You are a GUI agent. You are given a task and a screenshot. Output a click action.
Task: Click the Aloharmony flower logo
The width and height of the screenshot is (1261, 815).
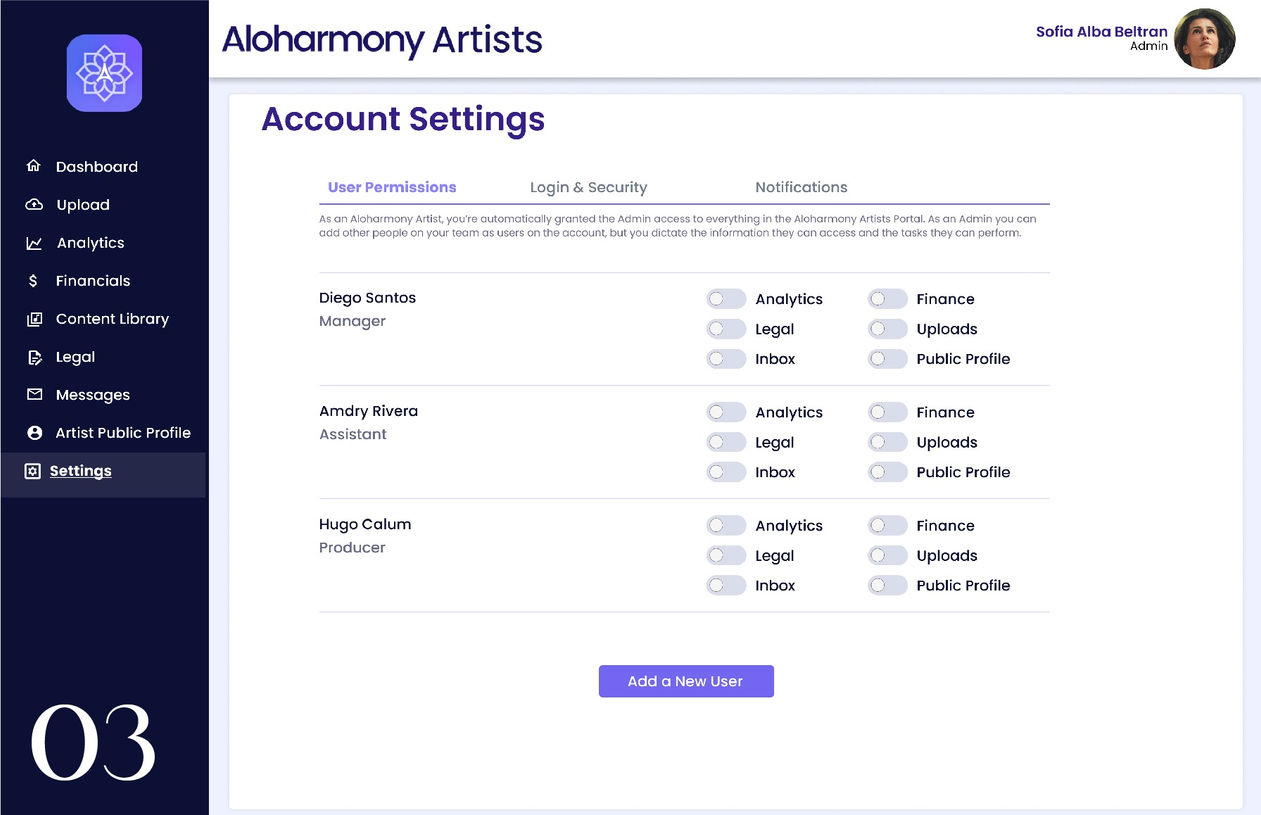(x=104, y=73)
